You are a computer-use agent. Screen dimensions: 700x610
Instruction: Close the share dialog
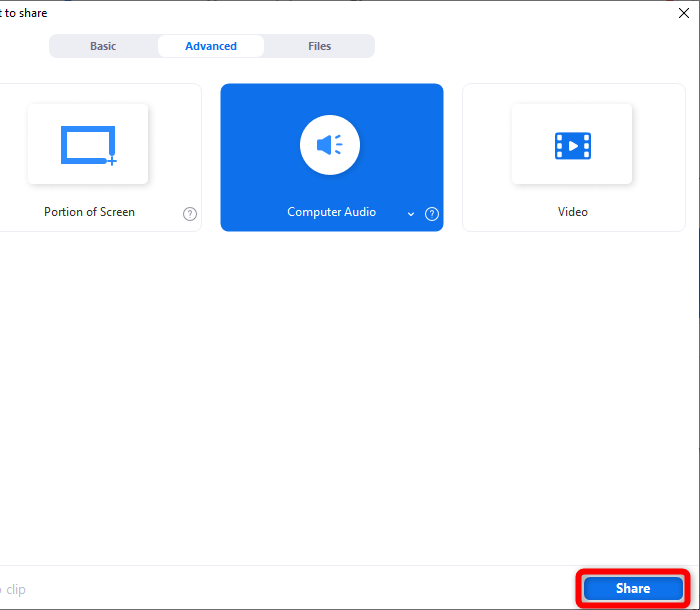click(x=683, y=13)
